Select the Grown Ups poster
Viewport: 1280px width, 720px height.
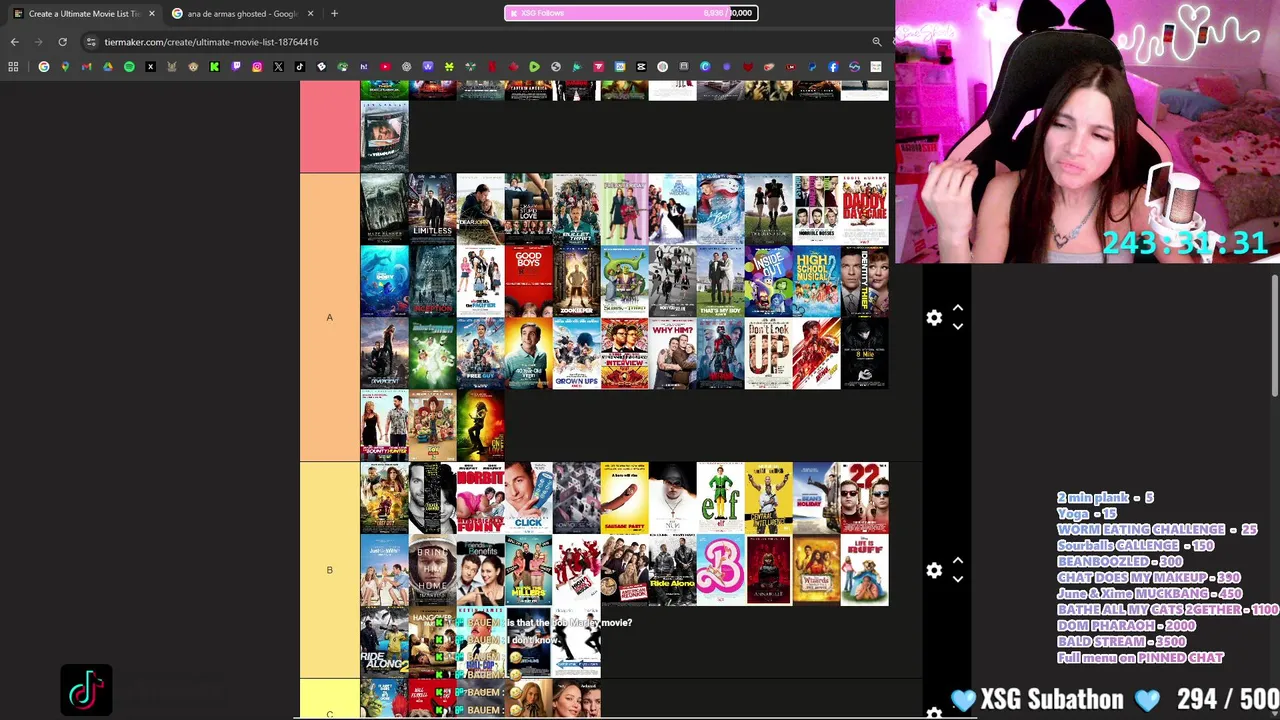pos(576,353)
